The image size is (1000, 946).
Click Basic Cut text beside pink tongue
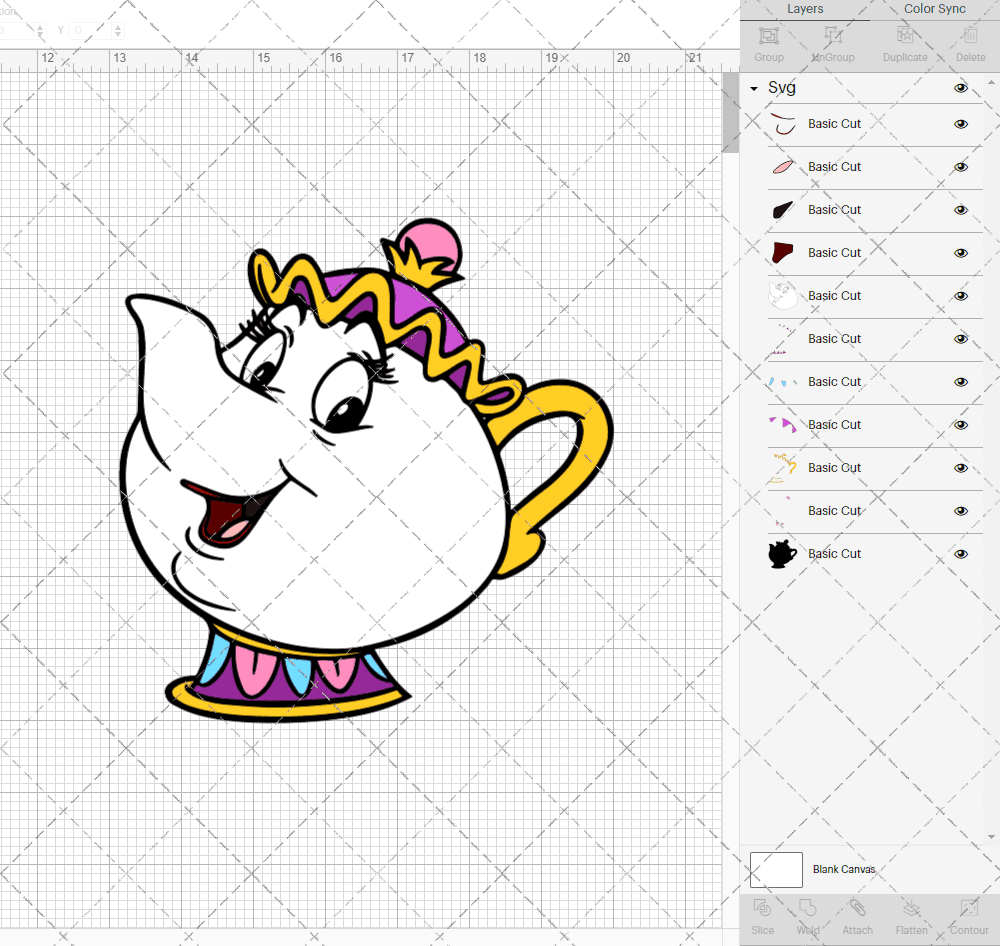[x=834, y=166]
